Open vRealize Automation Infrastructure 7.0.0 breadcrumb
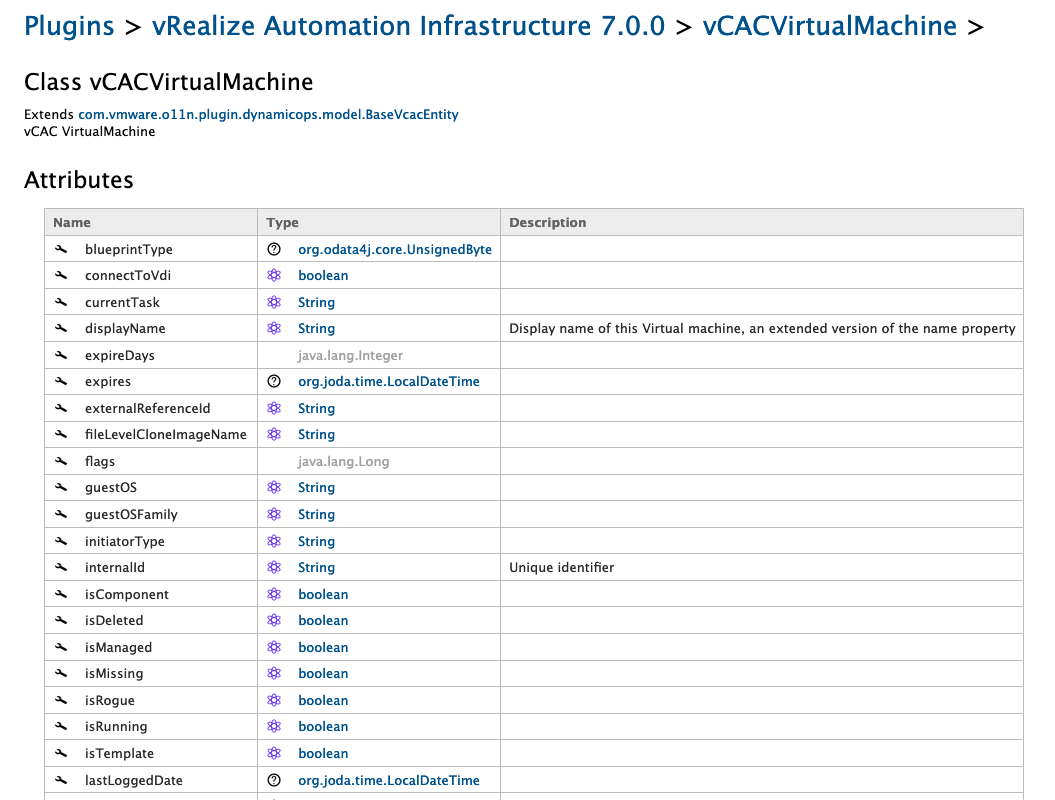The height and width of the screenshot is (800, 1055). click(x=408, y=26)
